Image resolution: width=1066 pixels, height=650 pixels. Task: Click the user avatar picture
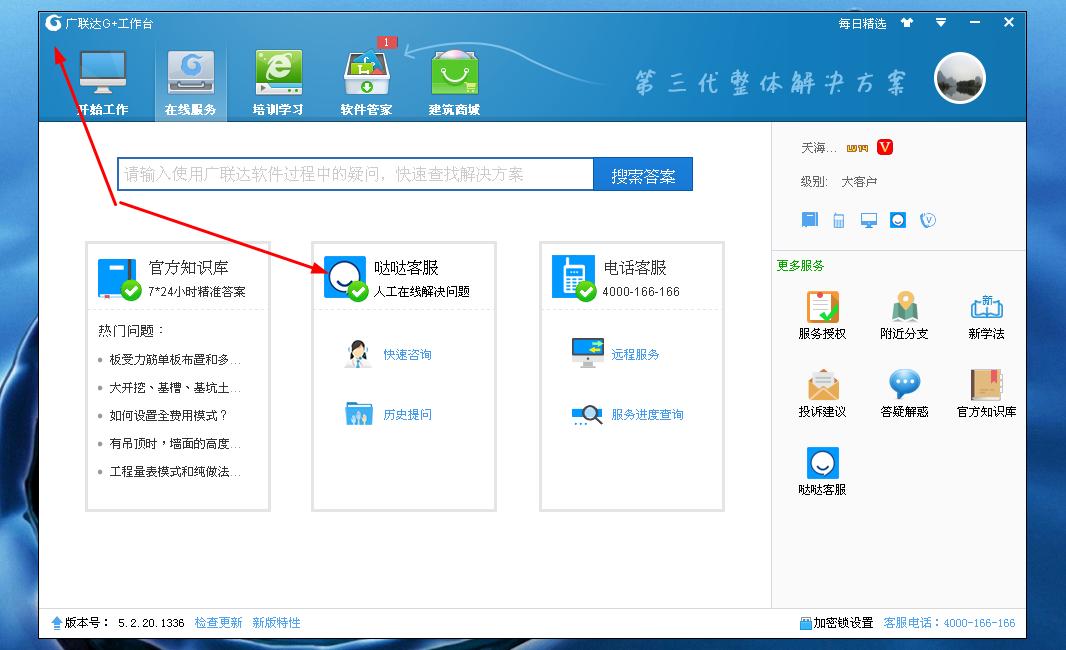pos(960,78)
